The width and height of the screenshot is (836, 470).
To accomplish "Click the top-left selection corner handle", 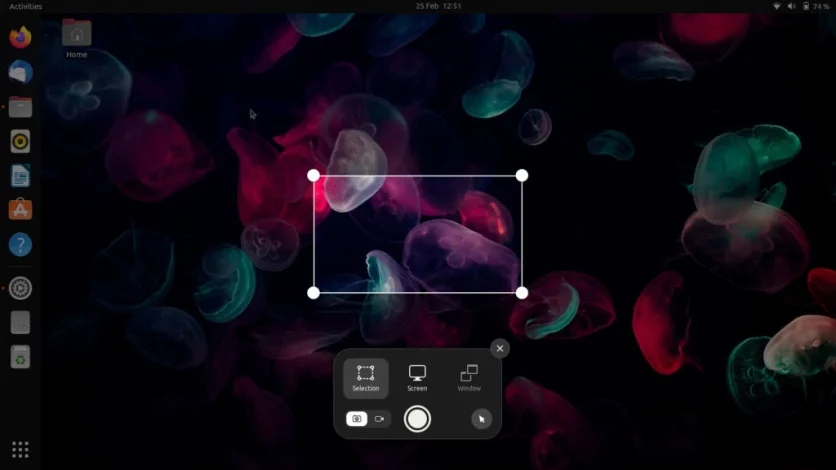I will pos(314,176).
